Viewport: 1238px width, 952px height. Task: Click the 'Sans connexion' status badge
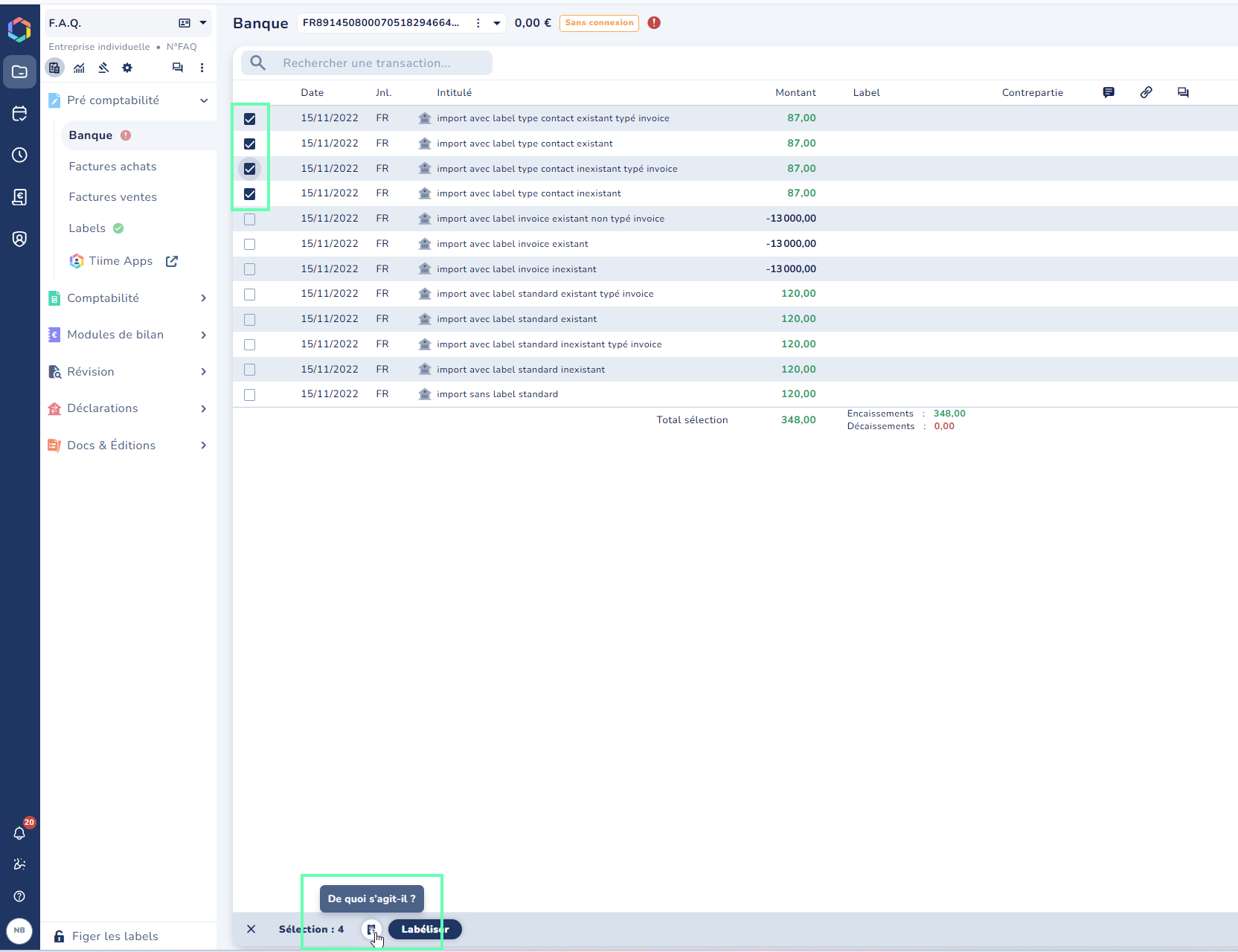pos(599,23)
